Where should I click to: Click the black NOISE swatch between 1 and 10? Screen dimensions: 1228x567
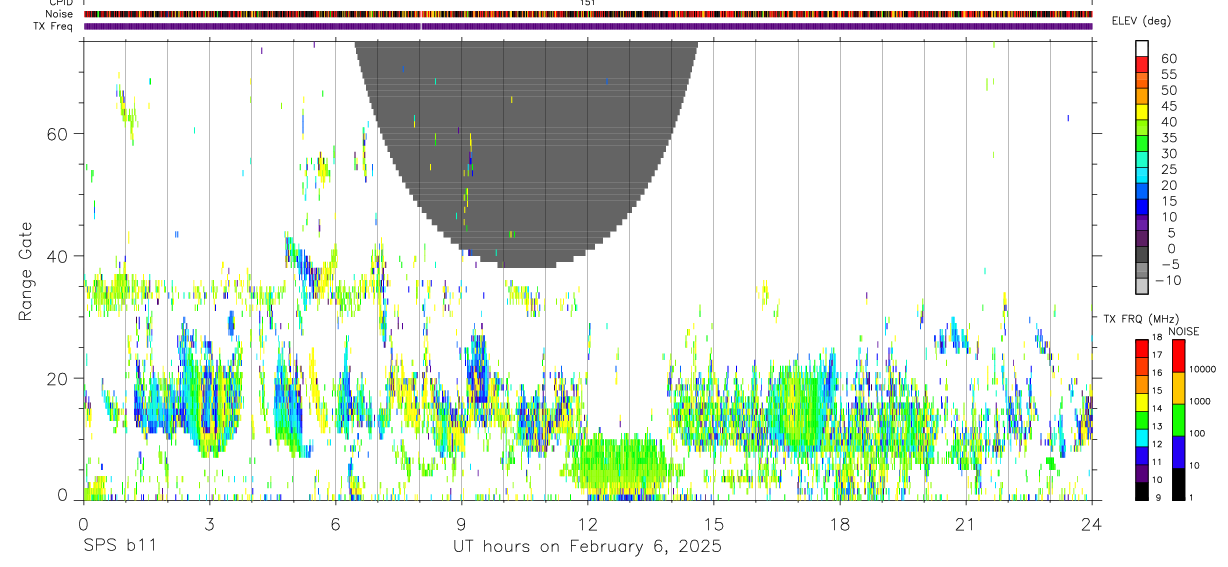(x=1179, y=484)
